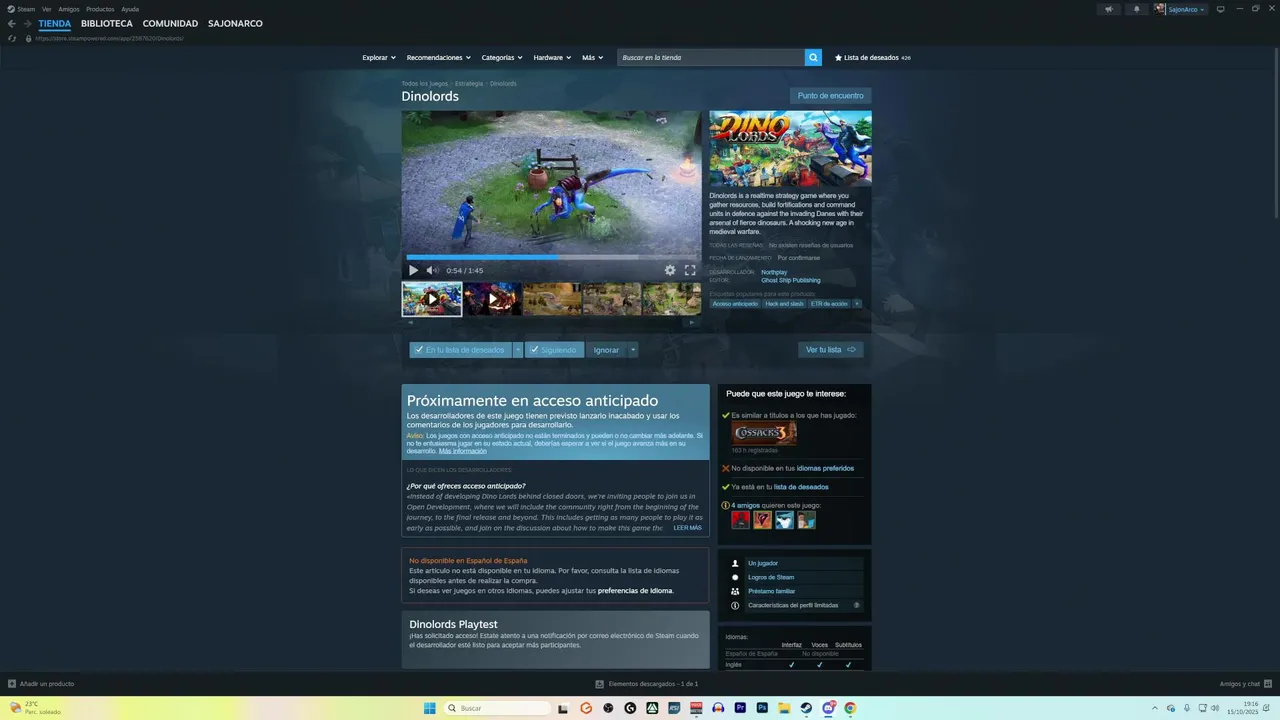The width and height of the screenshot is (1280, 720).
Task: Switch to Big Picture mode icon
Action: coord(1220,9)
